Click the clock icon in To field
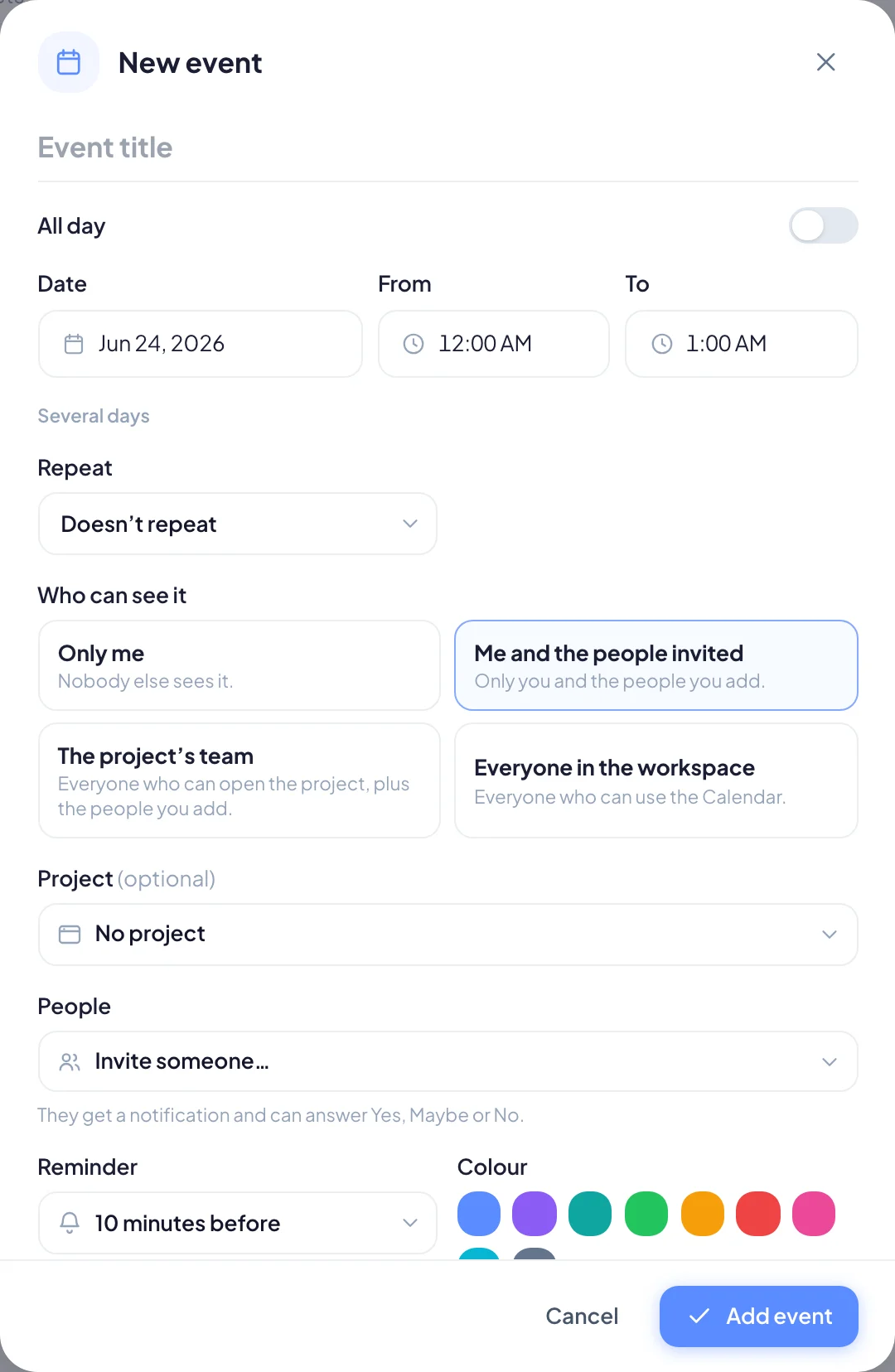The height and width of the screenshot is (1372, 895). pyautogui.click(x=662, y=344)
